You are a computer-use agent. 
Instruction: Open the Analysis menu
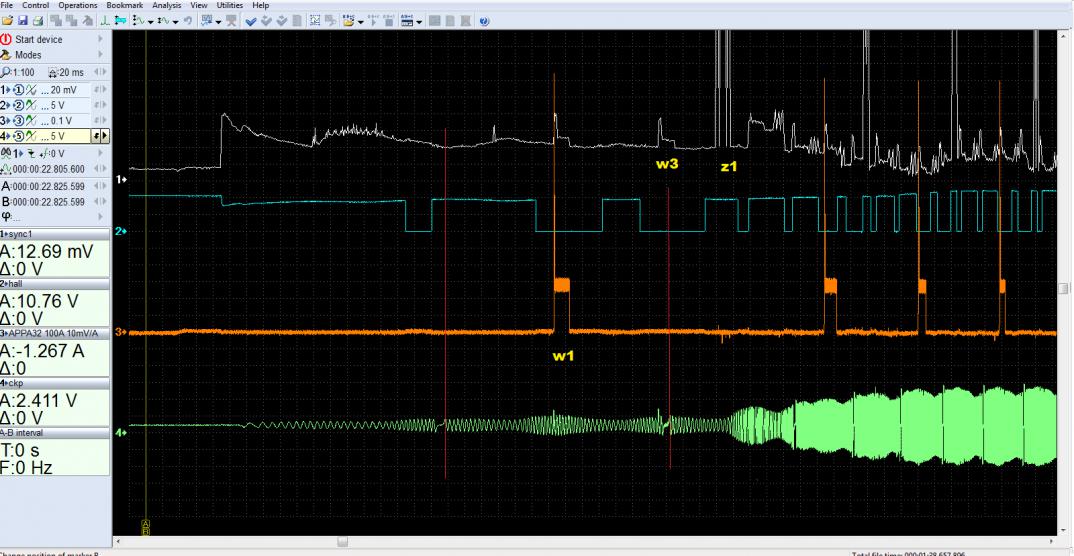click(167, 5)
